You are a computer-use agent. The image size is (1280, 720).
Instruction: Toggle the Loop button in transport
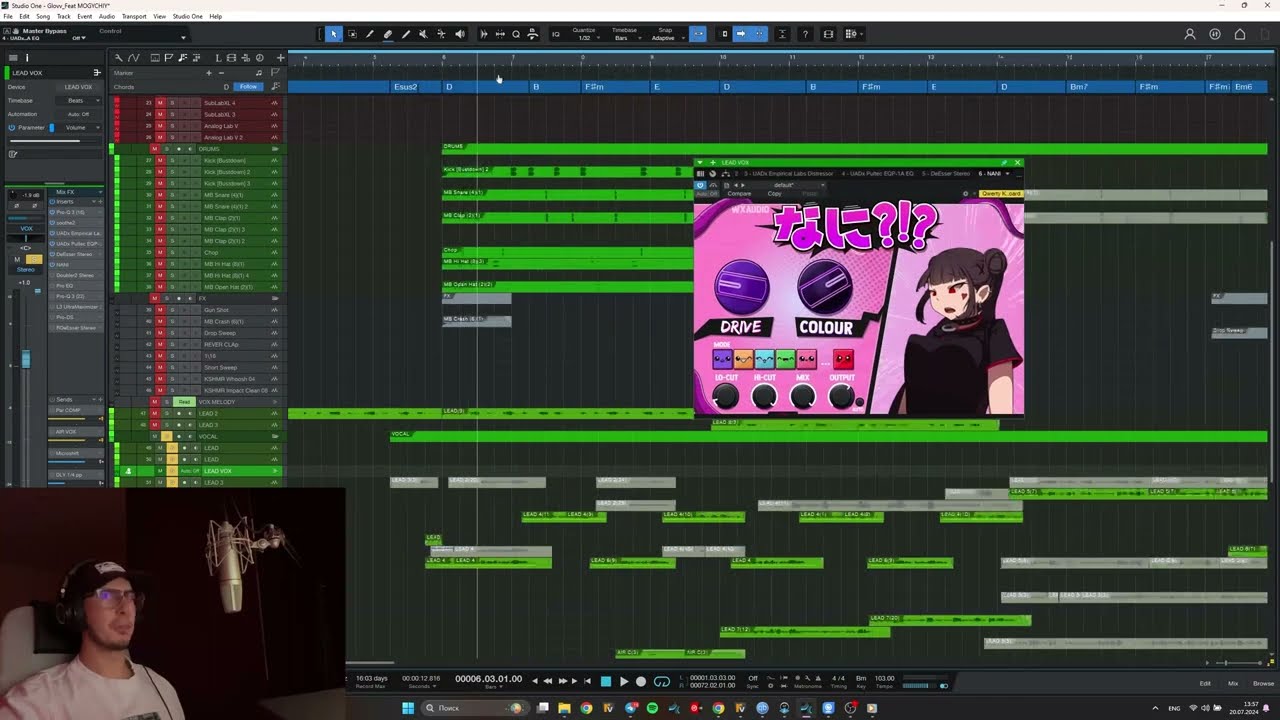click(x=661, y=682)
